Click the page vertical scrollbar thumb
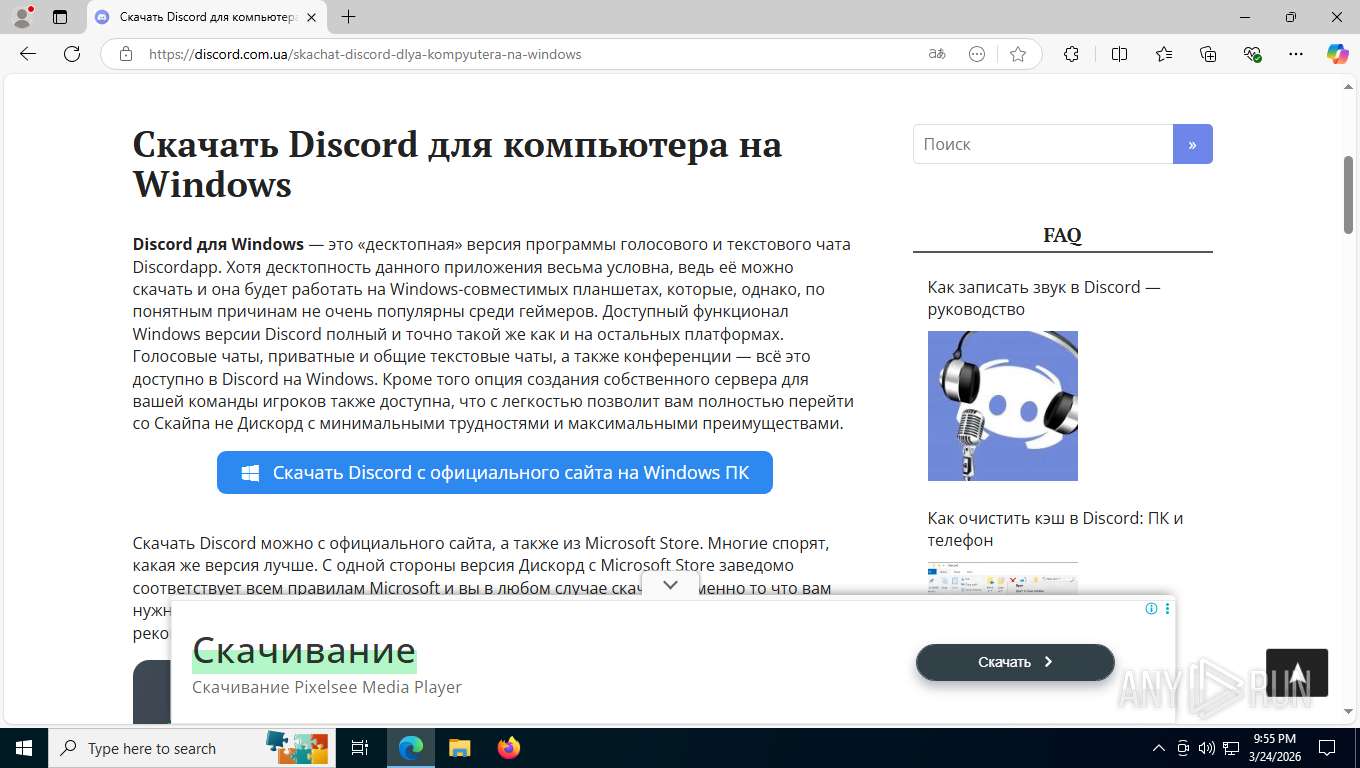This screenshot has height=768, width=1360. [x=1348, y=195]
